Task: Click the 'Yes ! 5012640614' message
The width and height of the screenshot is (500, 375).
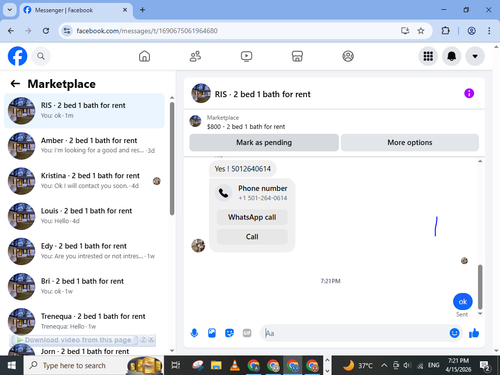Action: coord(243,169)
